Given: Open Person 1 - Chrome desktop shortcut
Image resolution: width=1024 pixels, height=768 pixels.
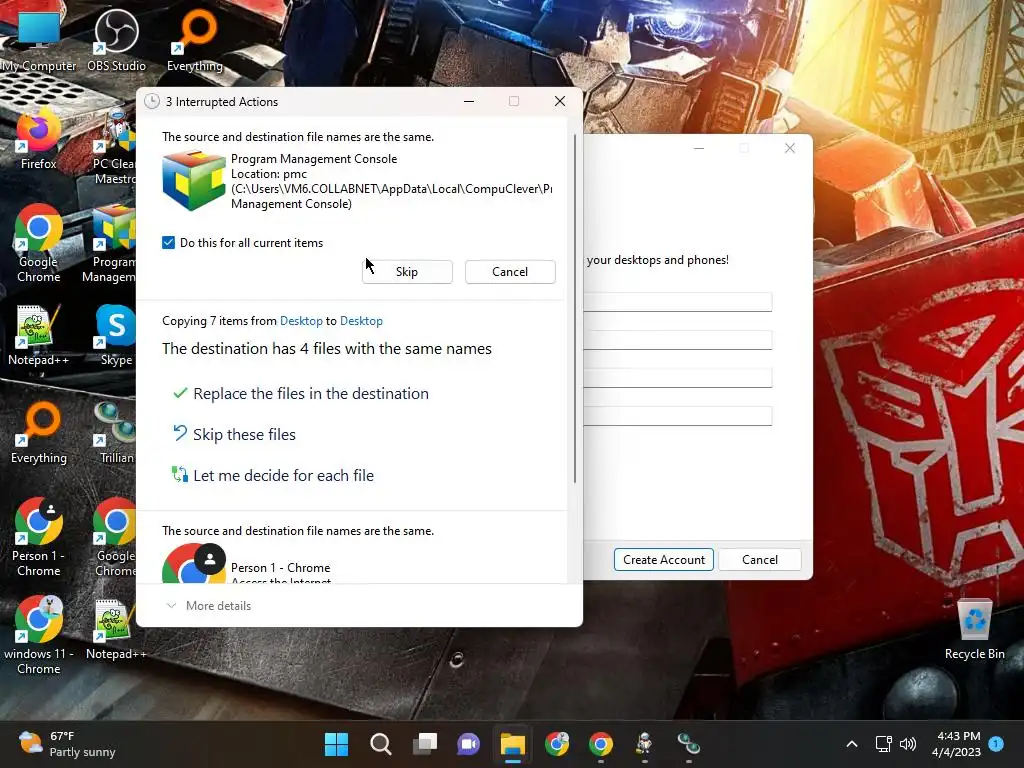Looking at the screenshot, I should point(39,537).
